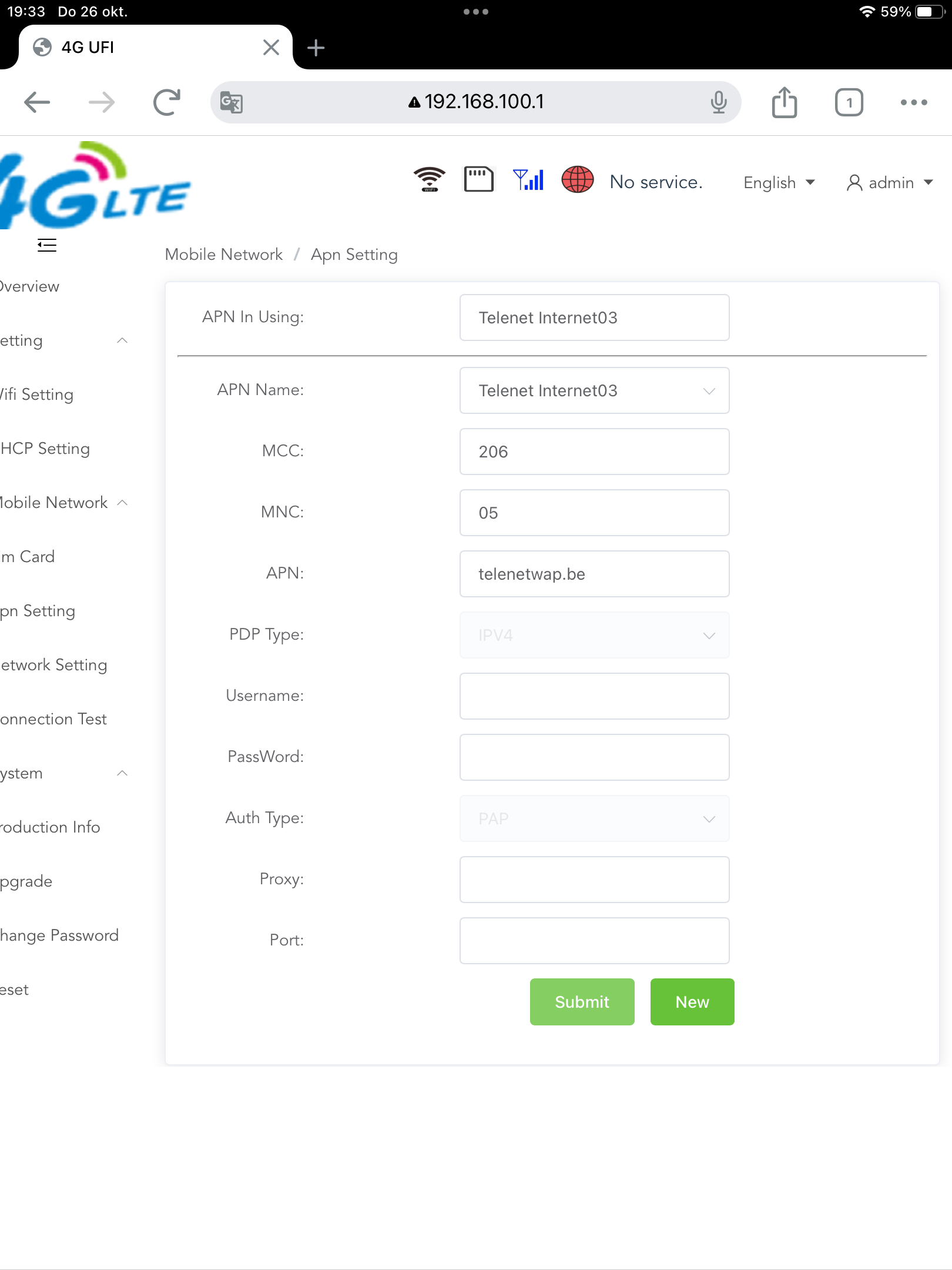Open the translate icon in address bar

232,102
